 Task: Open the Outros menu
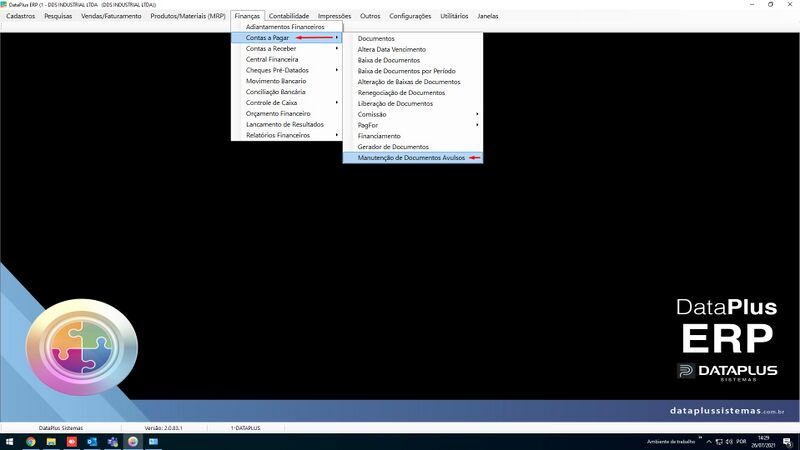pyautogui.click(x=370, y=16)
